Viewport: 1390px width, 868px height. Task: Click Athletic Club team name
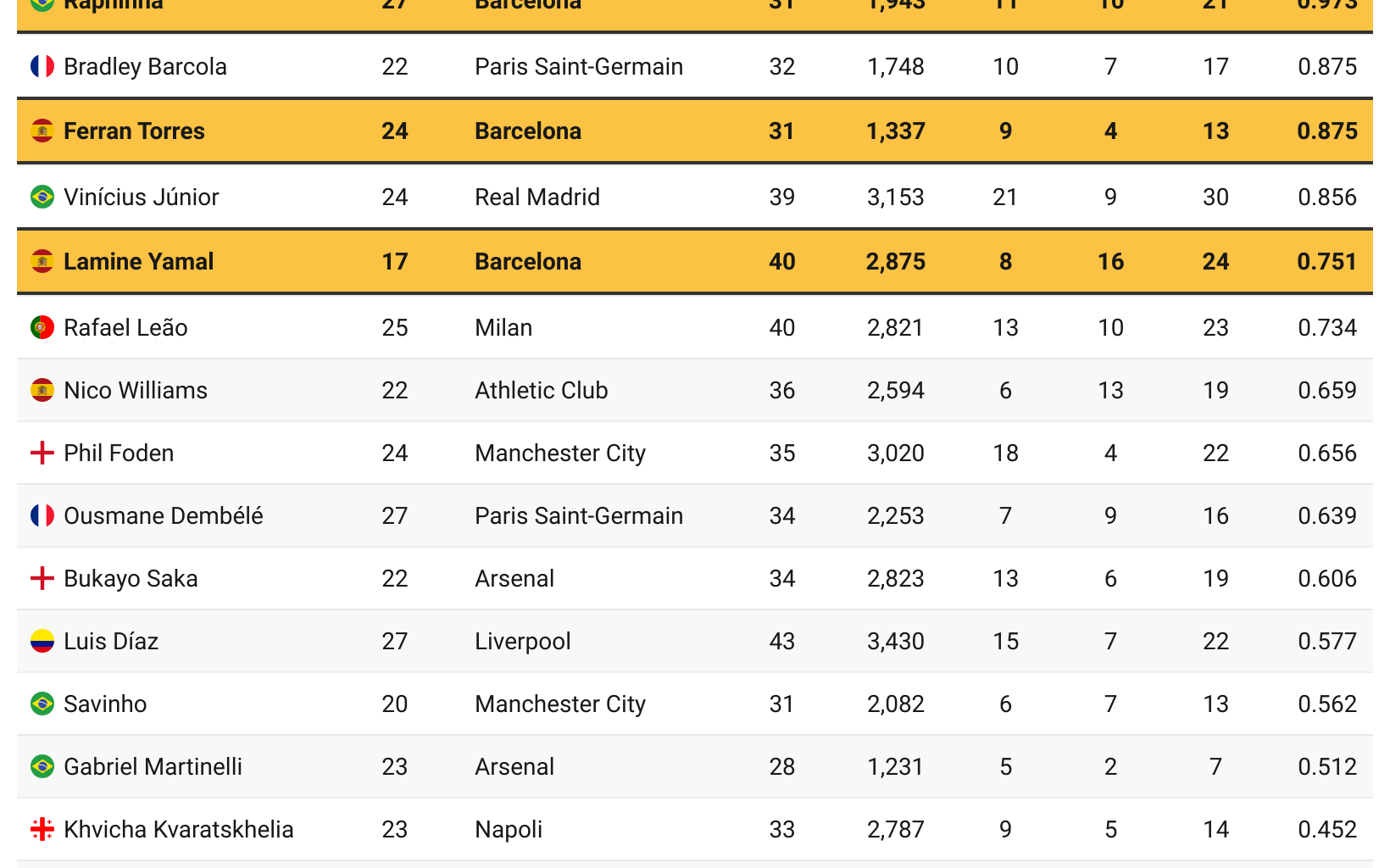[x=542, y=390]
